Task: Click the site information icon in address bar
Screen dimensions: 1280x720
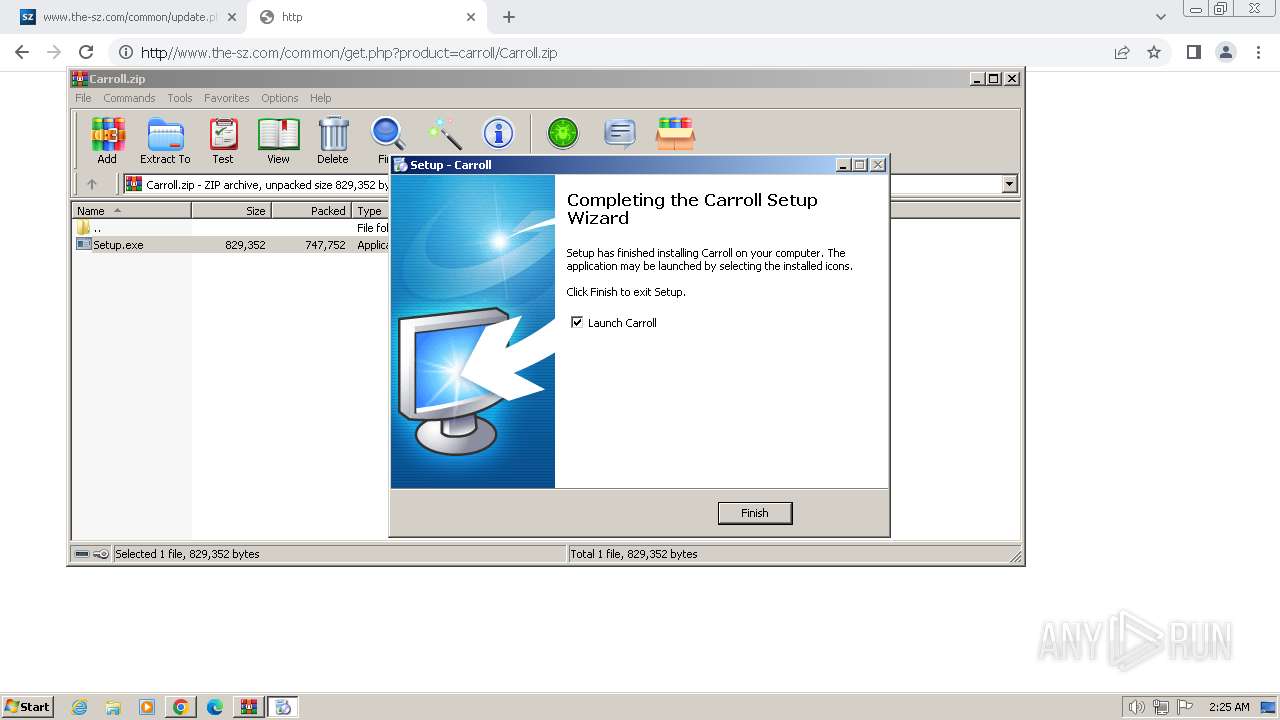Action: click(126, 52)
